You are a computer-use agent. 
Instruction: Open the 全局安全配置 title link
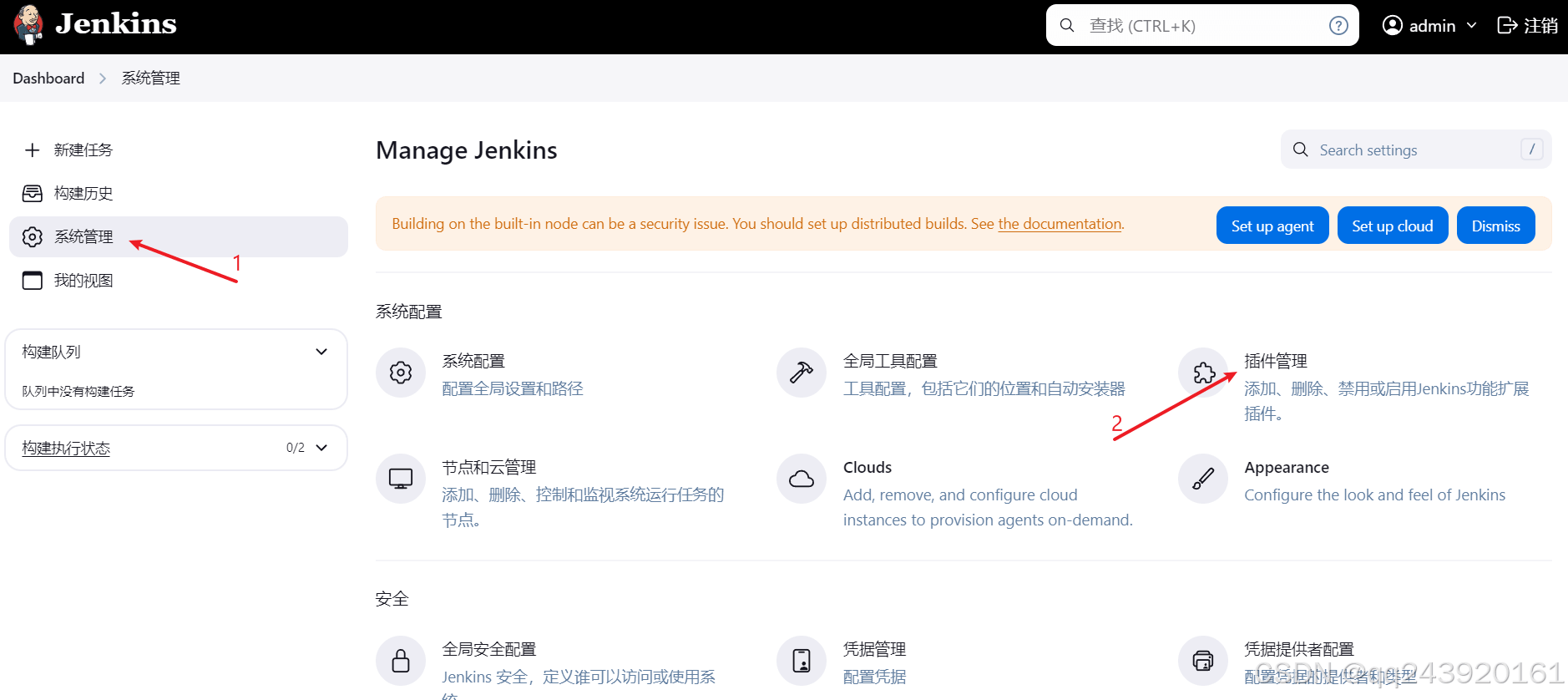pos(489,649)
